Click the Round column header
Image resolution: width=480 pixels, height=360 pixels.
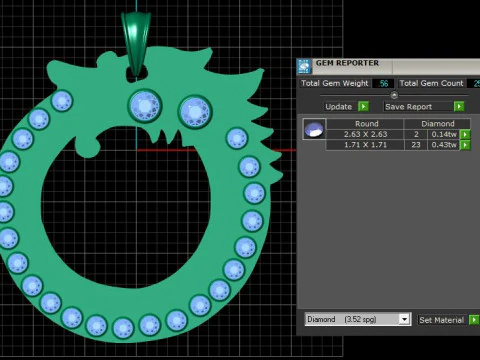pos(365,124)
